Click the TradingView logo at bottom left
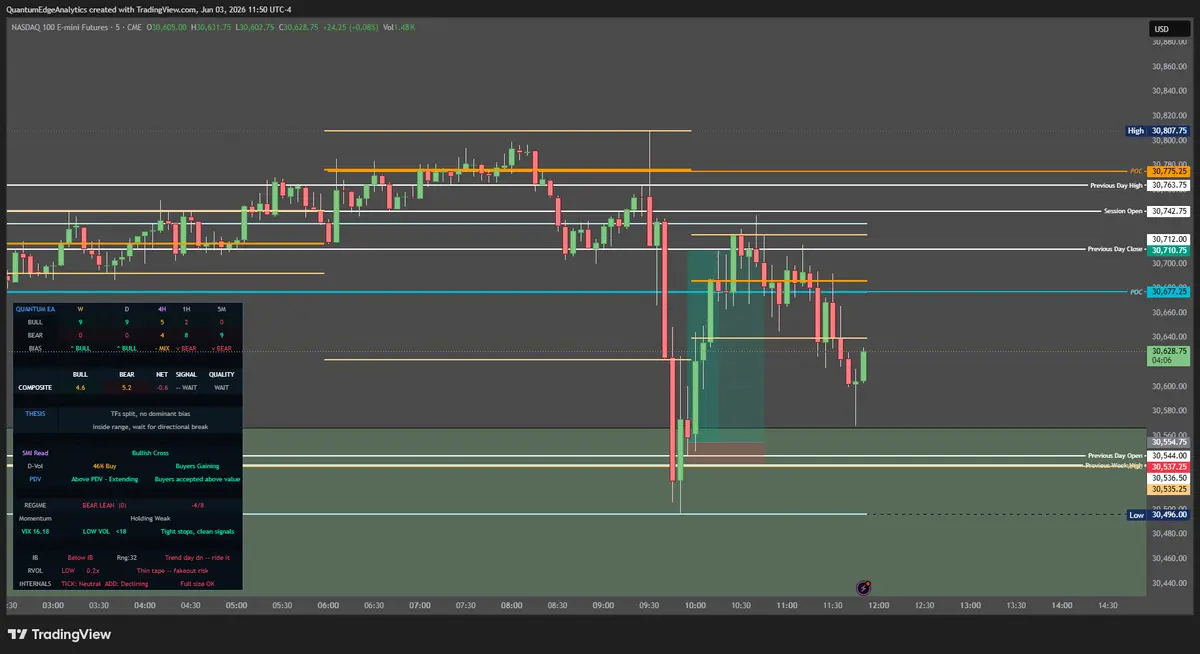The height and width of the screenshot is (654, 1200). point(59,634)
